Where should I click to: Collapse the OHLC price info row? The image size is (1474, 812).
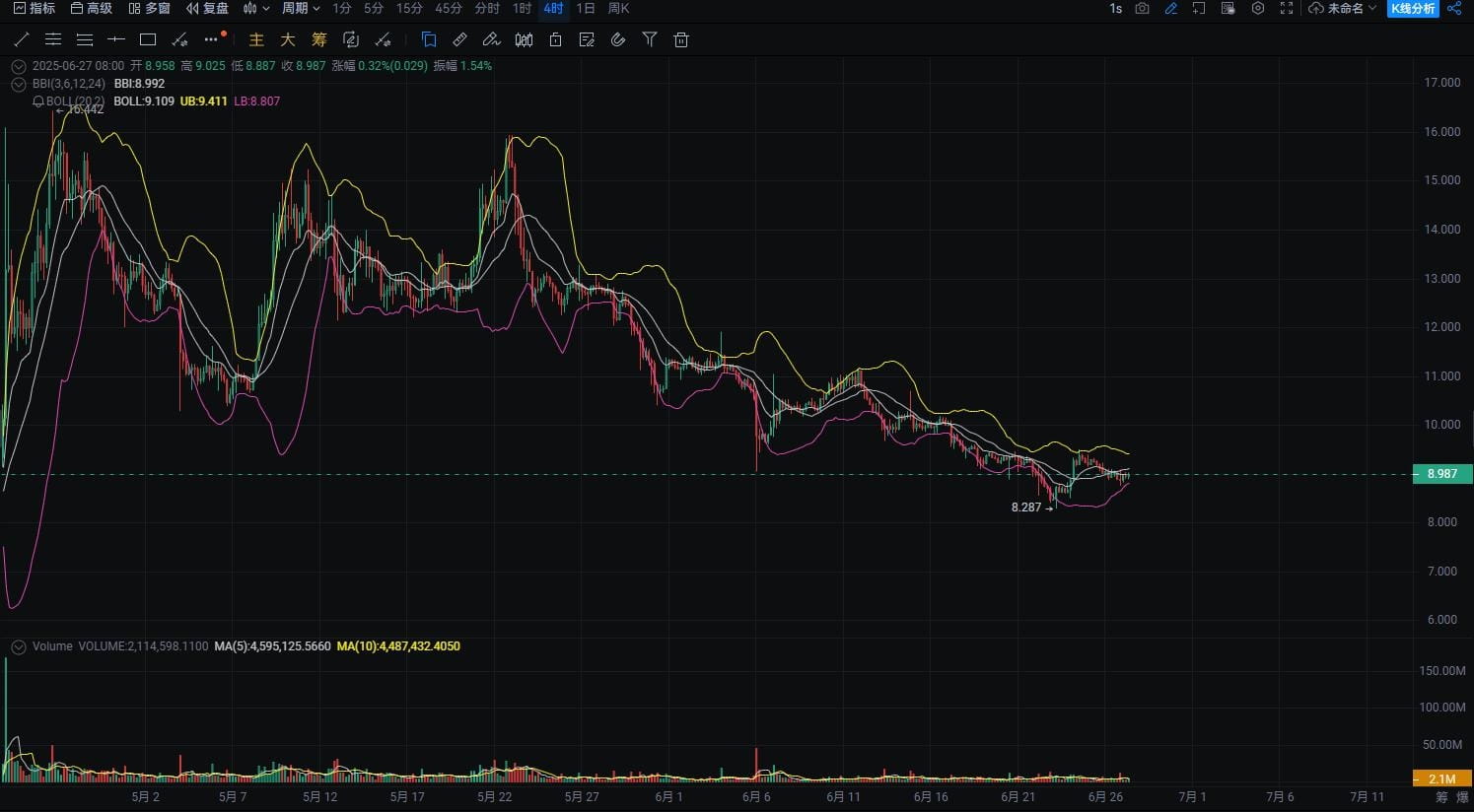[x=18, y=66]
